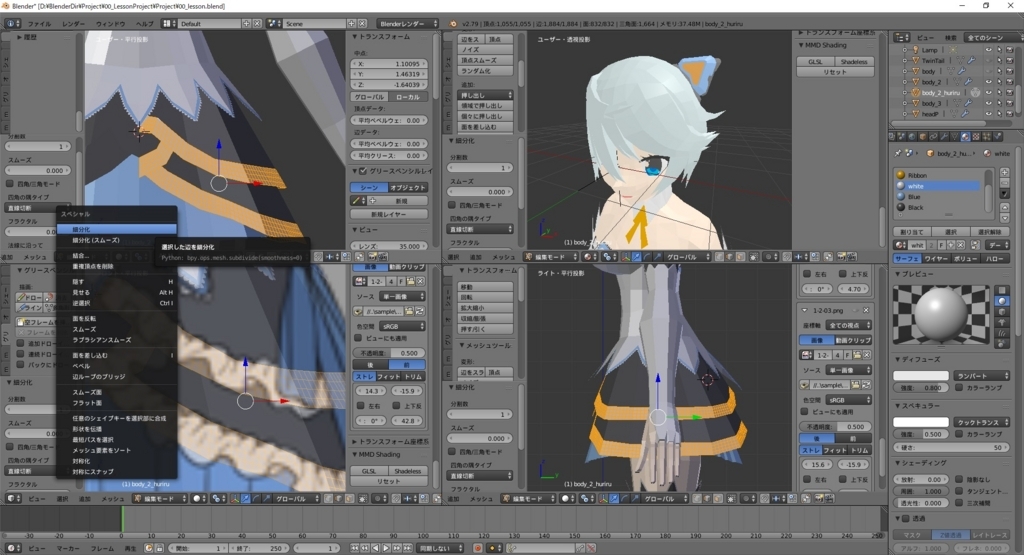Toggle render camera icon for body_3 in outliner
The width and height of the screenshot is (1024, 555).
pyautogui.click(x=1010, y=103)
